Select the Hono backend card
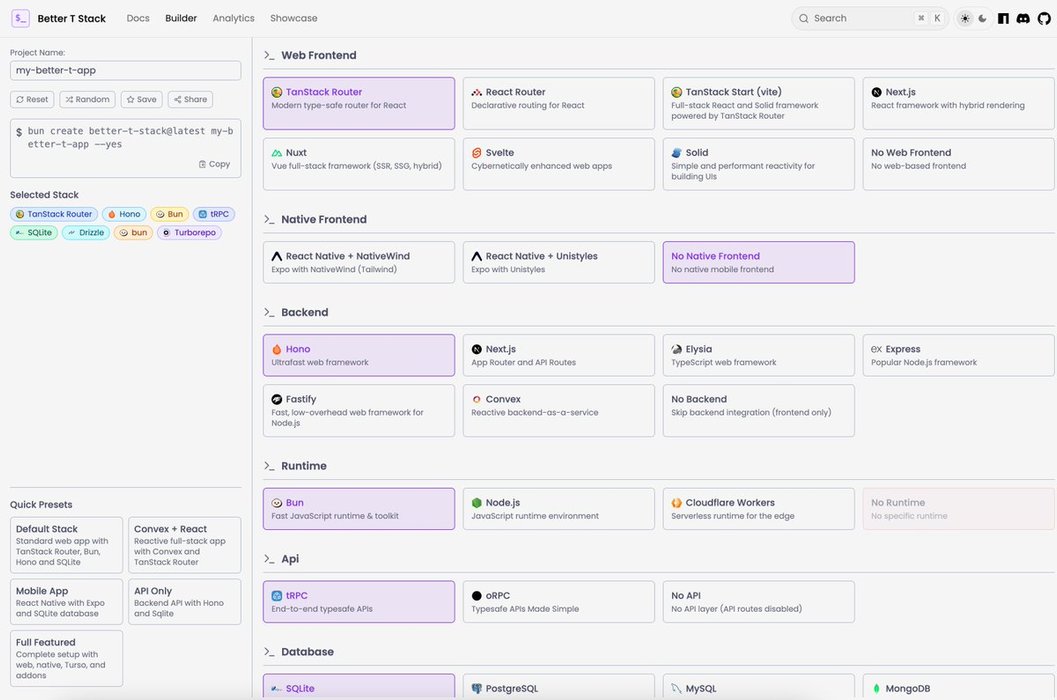 [x=359, y=355]
